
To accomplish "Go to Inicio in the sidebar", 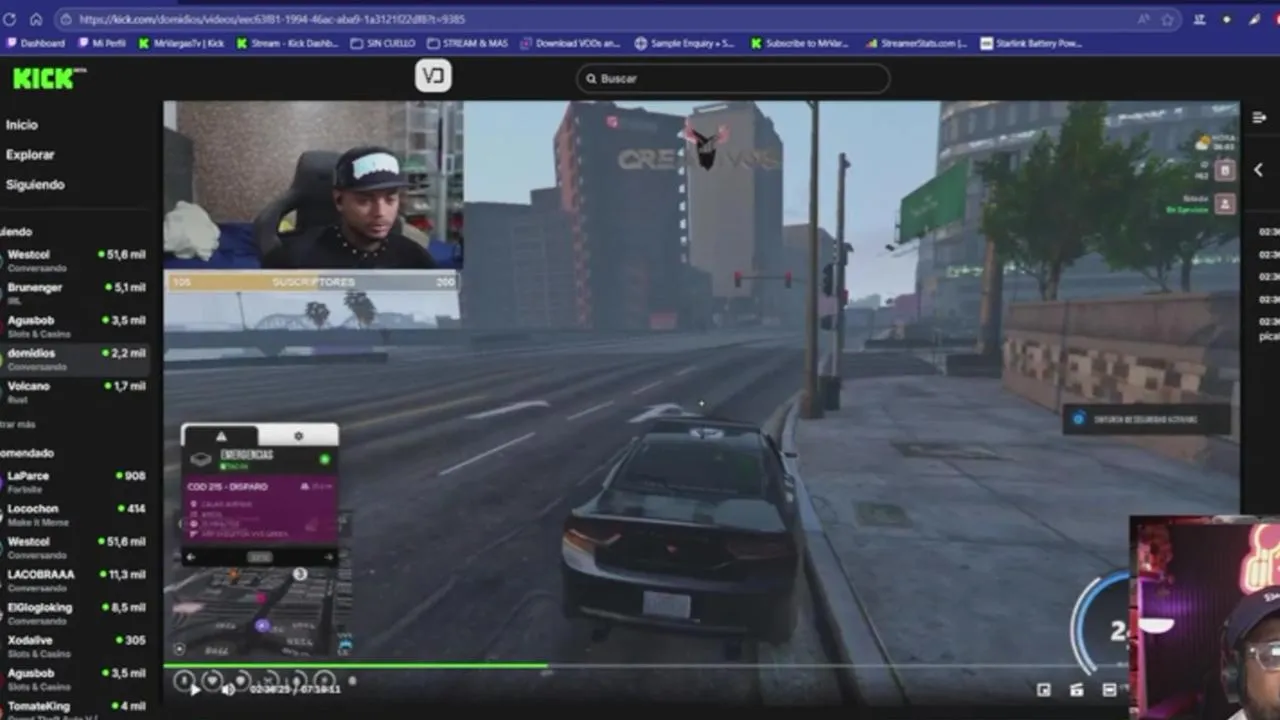I will (22, 125).
